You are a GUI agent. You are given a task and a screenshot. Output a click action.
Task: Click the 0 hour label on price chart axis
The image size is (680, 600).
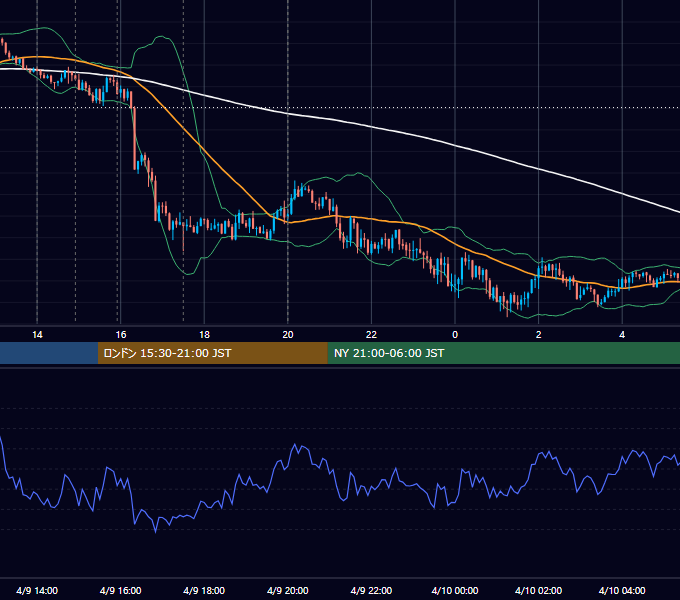pyautogui.click(x=455, y=335)
